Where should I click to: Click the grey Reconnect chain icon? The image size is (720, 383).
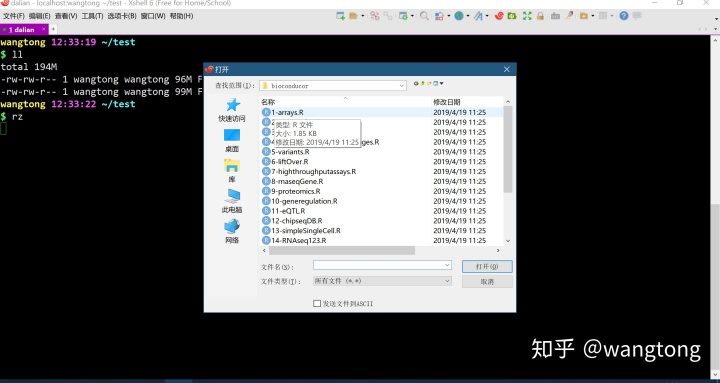388,16
